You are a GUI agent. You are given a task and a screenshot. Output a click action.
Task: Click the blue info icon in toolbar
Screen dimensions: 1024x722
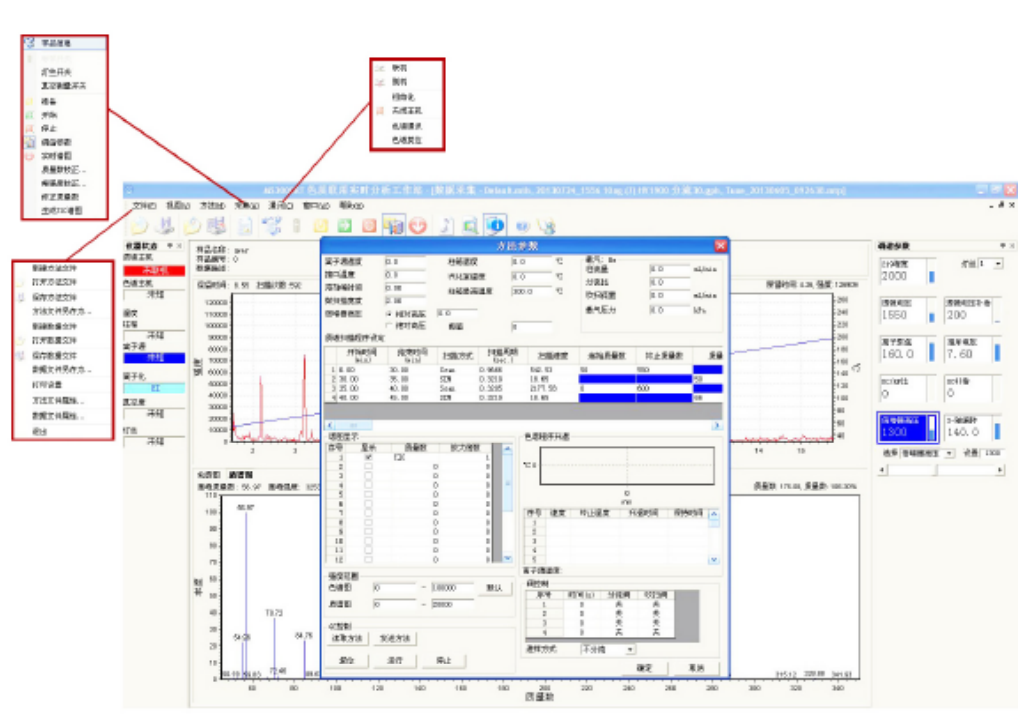pyautogui.click(x=494, y=225)
